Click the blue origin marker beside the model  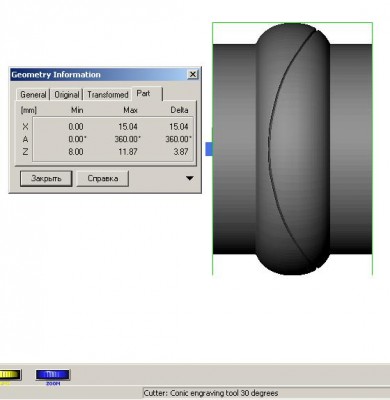pyautogui.click(x=209, y=149)
